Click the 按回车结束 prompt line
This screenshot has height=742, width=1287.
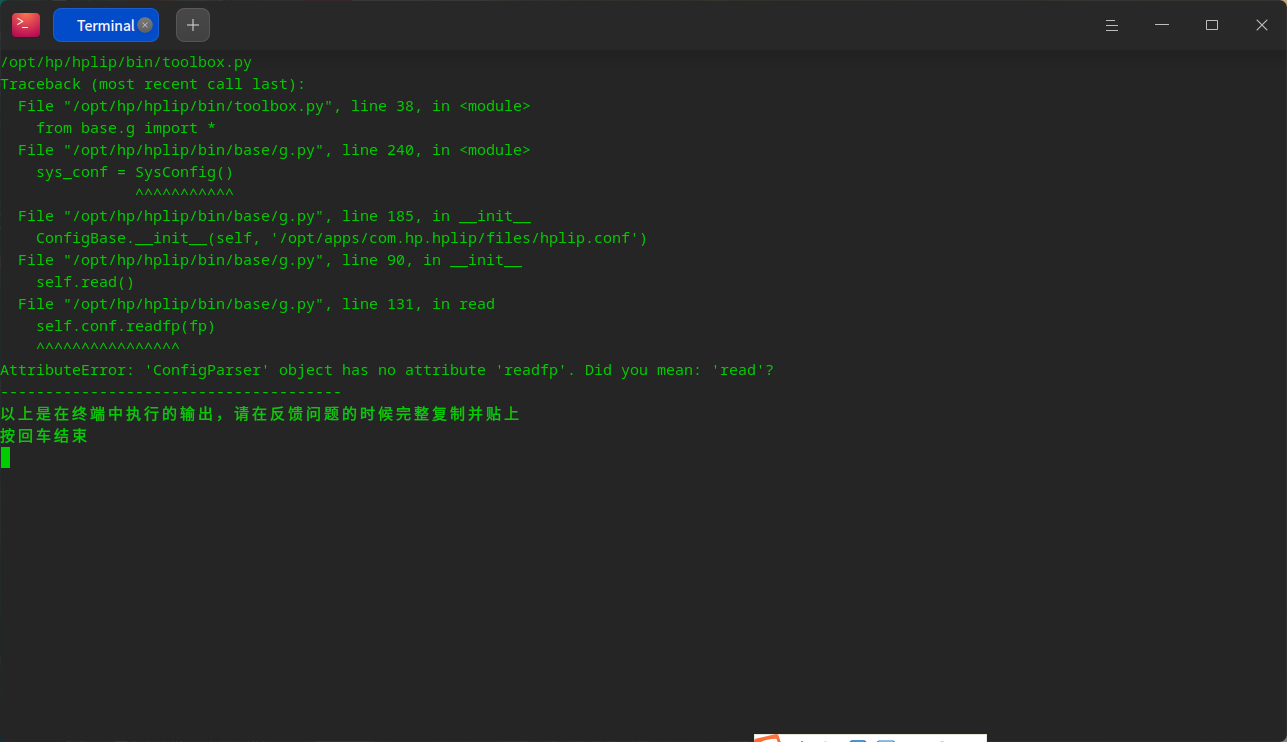coord(44,436)
